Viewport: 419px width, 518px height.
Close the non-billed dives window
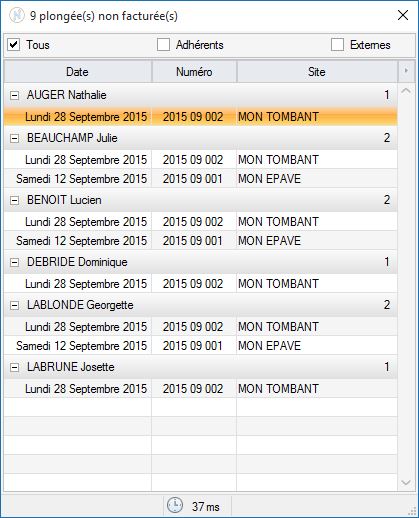tap(403, 15)
